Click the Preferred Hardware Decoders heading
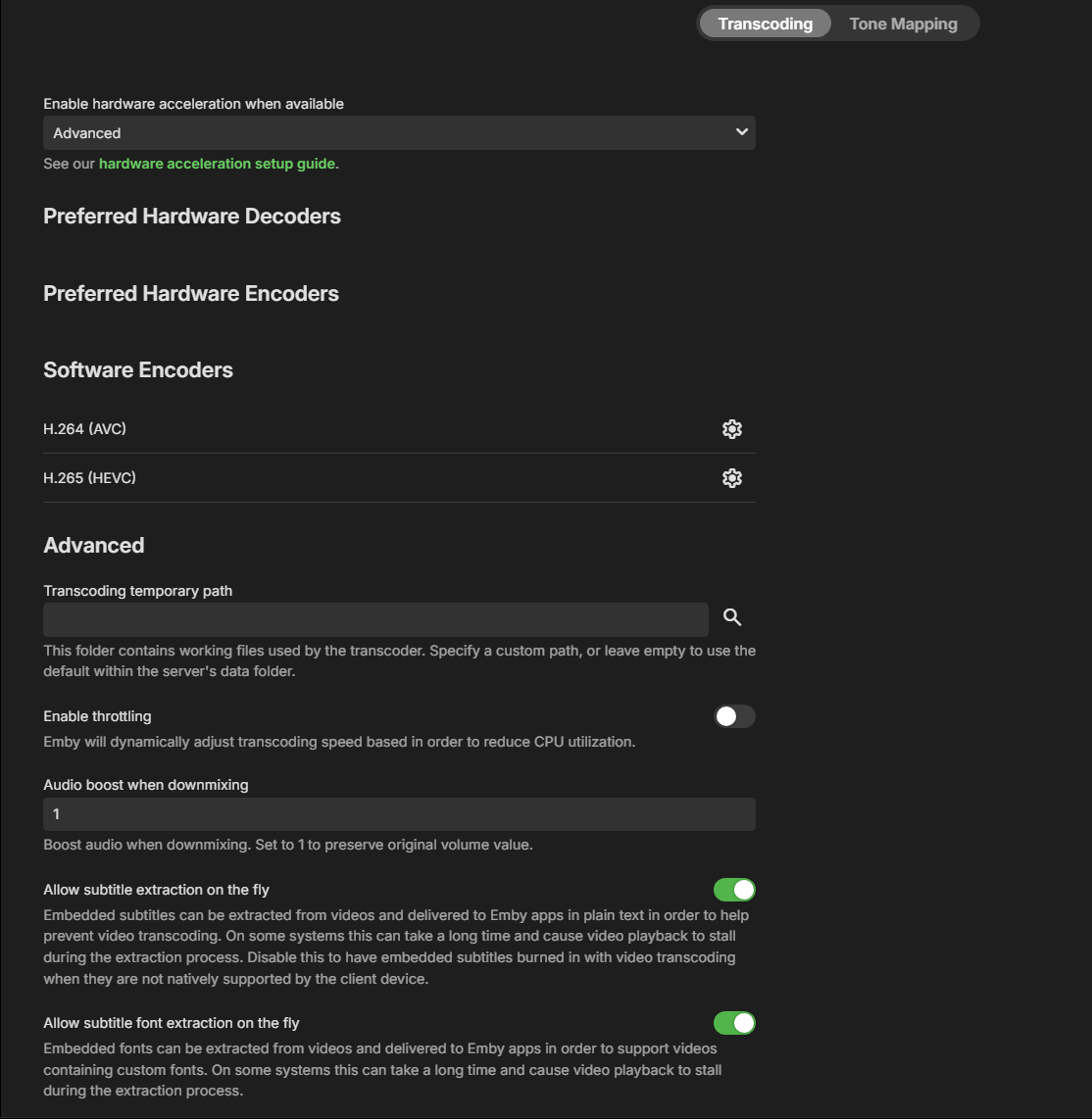The image size is (1092, 1119). 192,217
